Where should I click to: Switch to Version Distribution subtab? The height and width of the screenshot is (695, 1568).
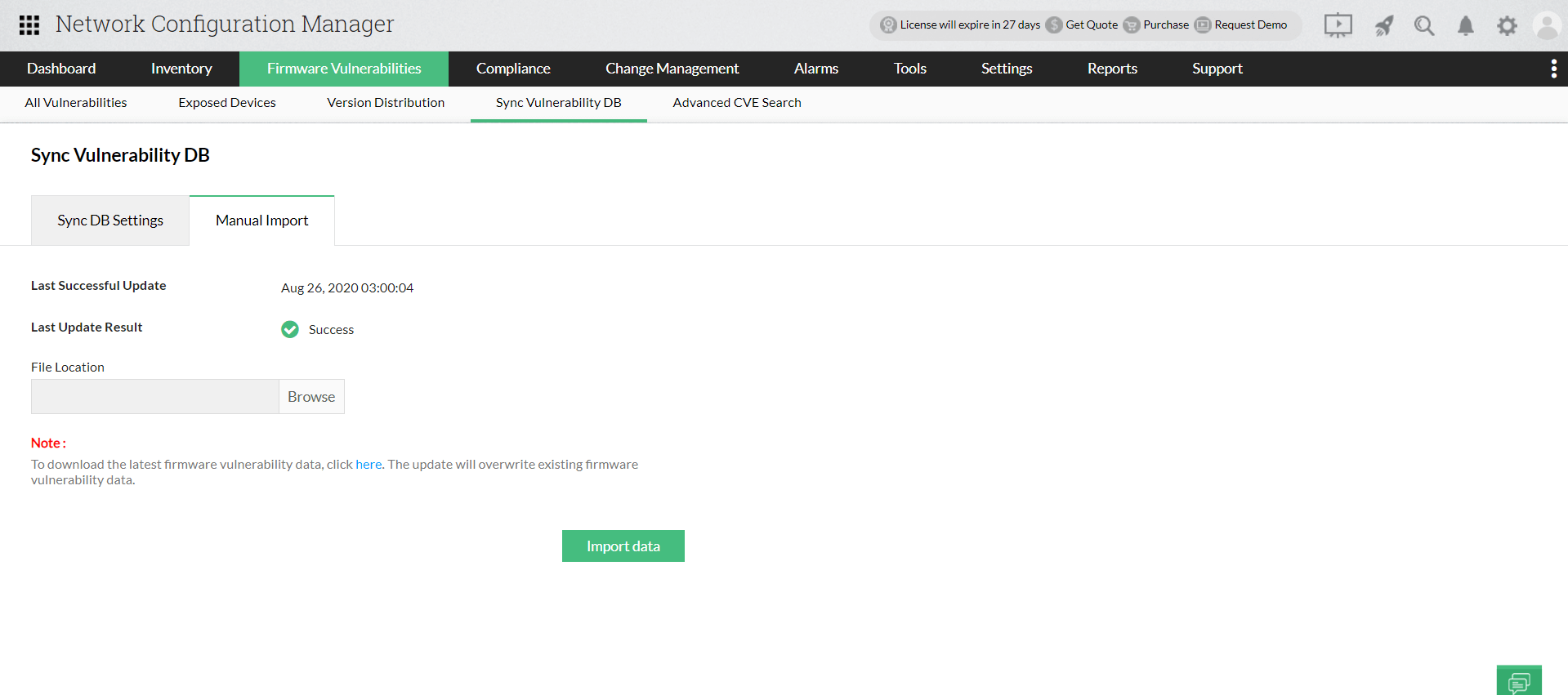(x=386, y=103)
